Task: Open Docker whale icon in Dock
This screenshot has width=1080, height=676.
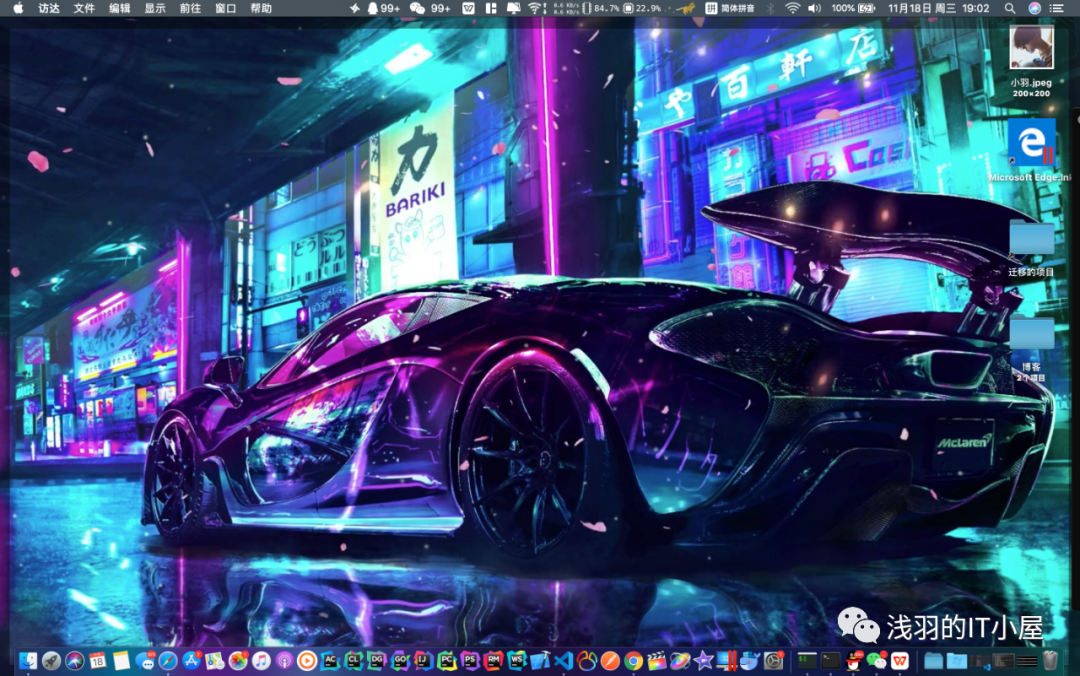Action: tap(750, 661)
